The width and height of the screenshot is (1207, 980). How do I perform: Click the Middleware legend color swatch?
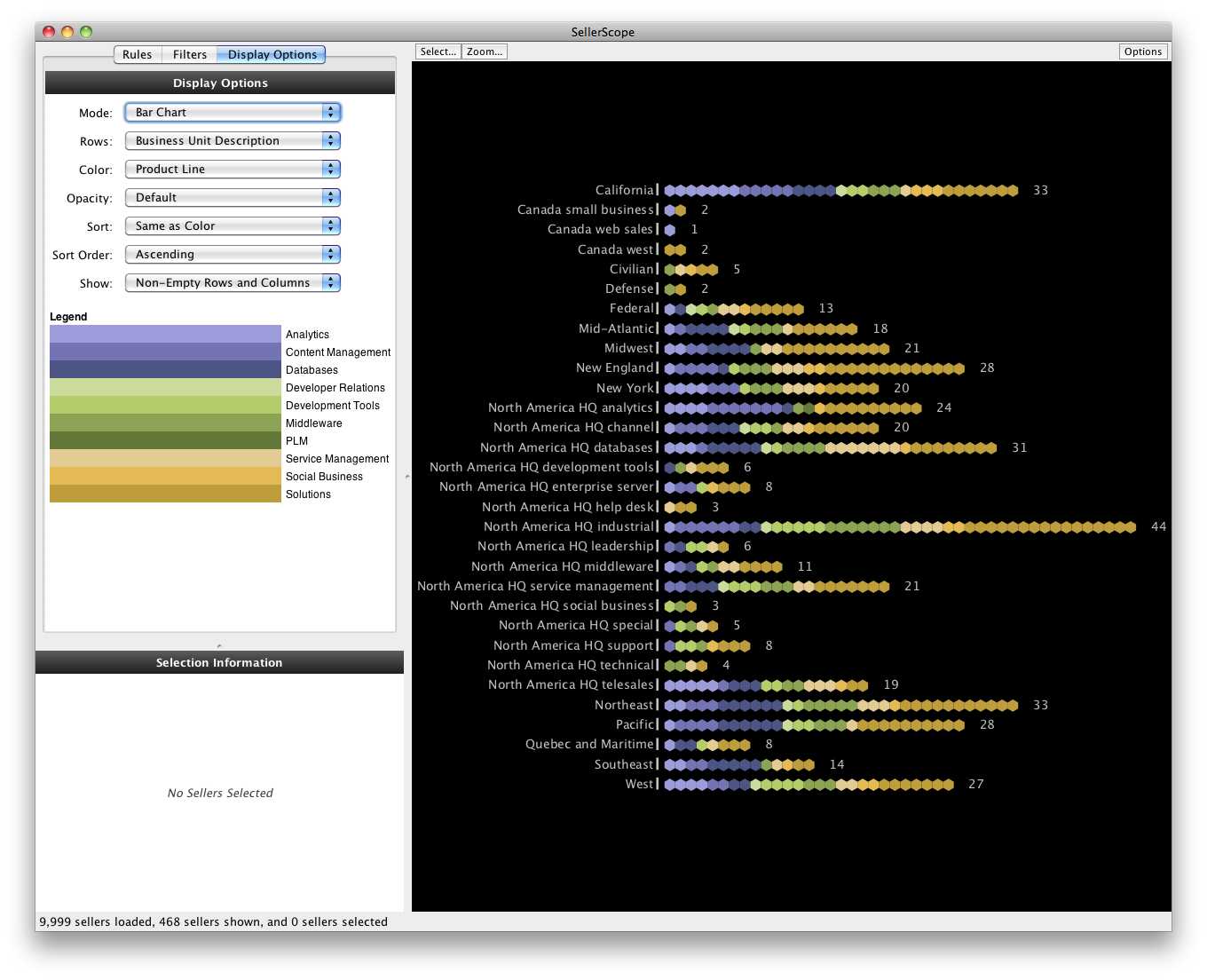pos(165,423)
